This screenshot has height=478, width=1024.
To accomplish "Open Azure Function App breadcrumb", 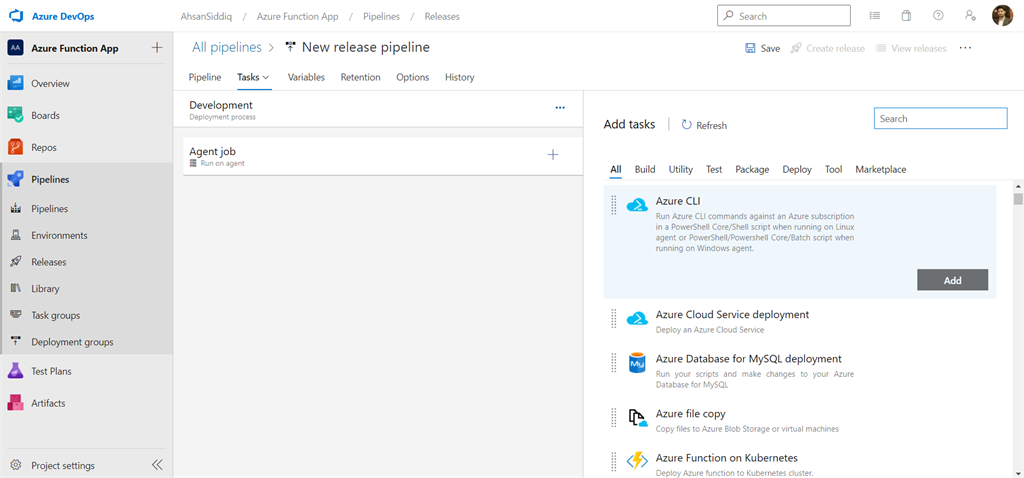I will pos(297,16).
